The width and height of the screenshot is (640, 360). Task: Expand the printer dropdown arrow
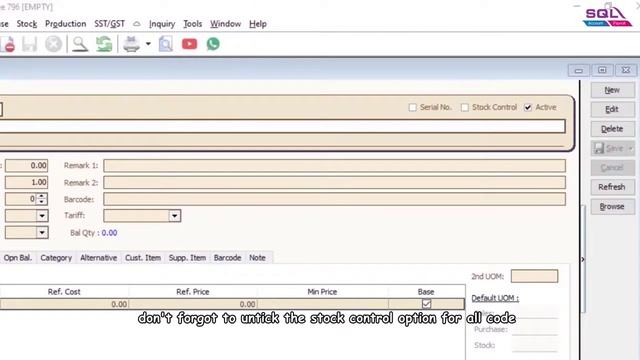[148, 44]
